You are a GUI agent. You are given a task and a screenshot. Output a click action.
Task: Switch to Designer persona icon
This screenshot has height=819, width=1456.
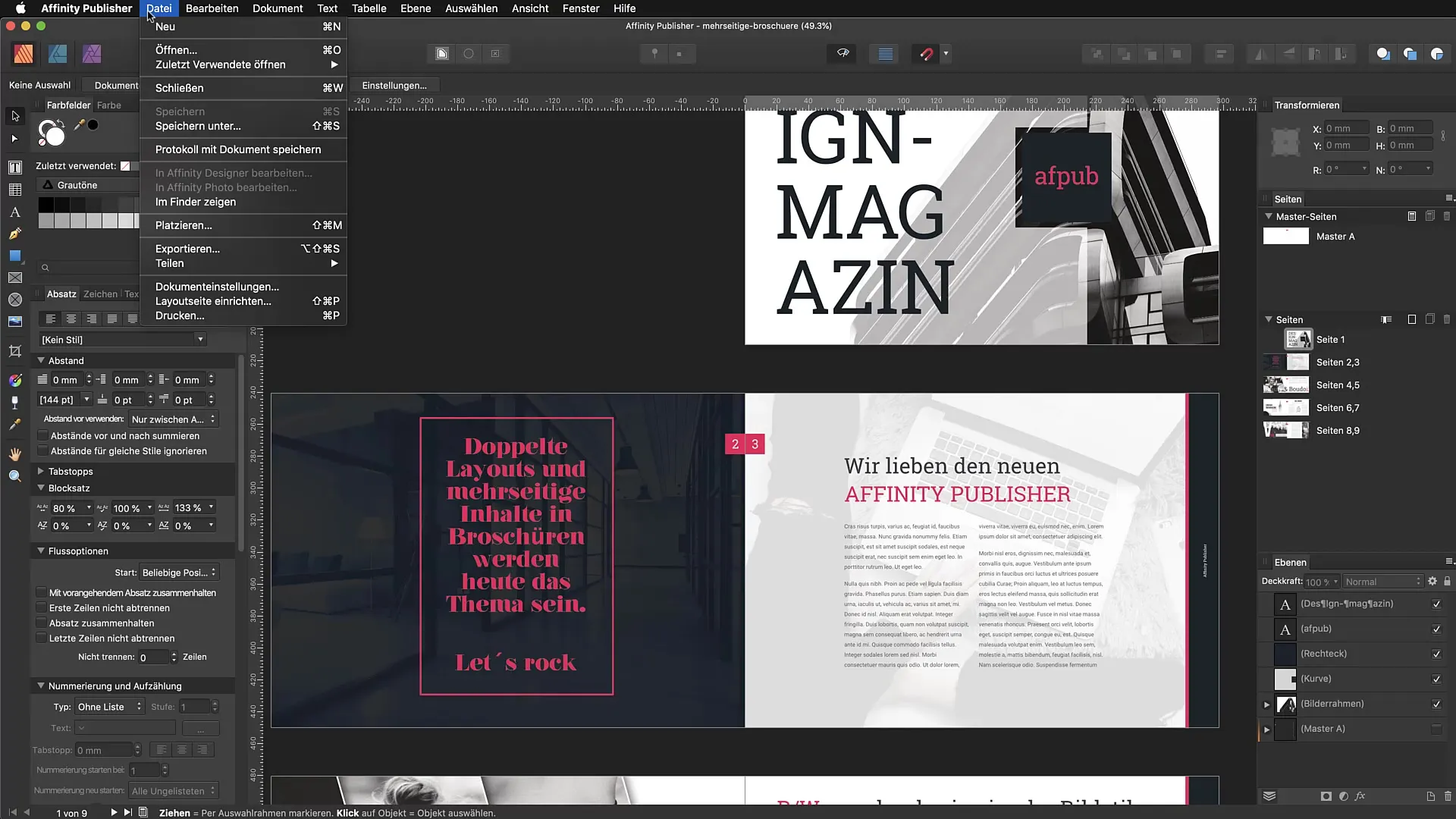[x=58, y=54]
